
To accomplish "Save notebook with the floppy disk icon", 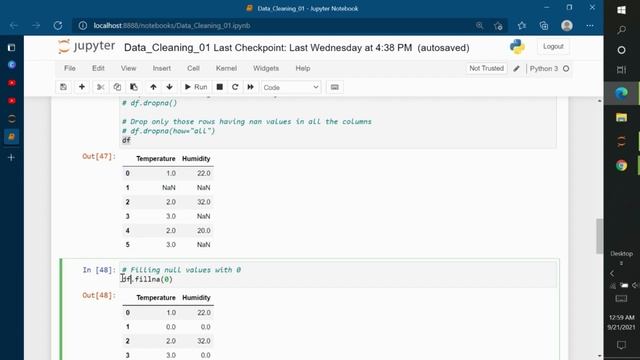I will click(x=63, y=87).
